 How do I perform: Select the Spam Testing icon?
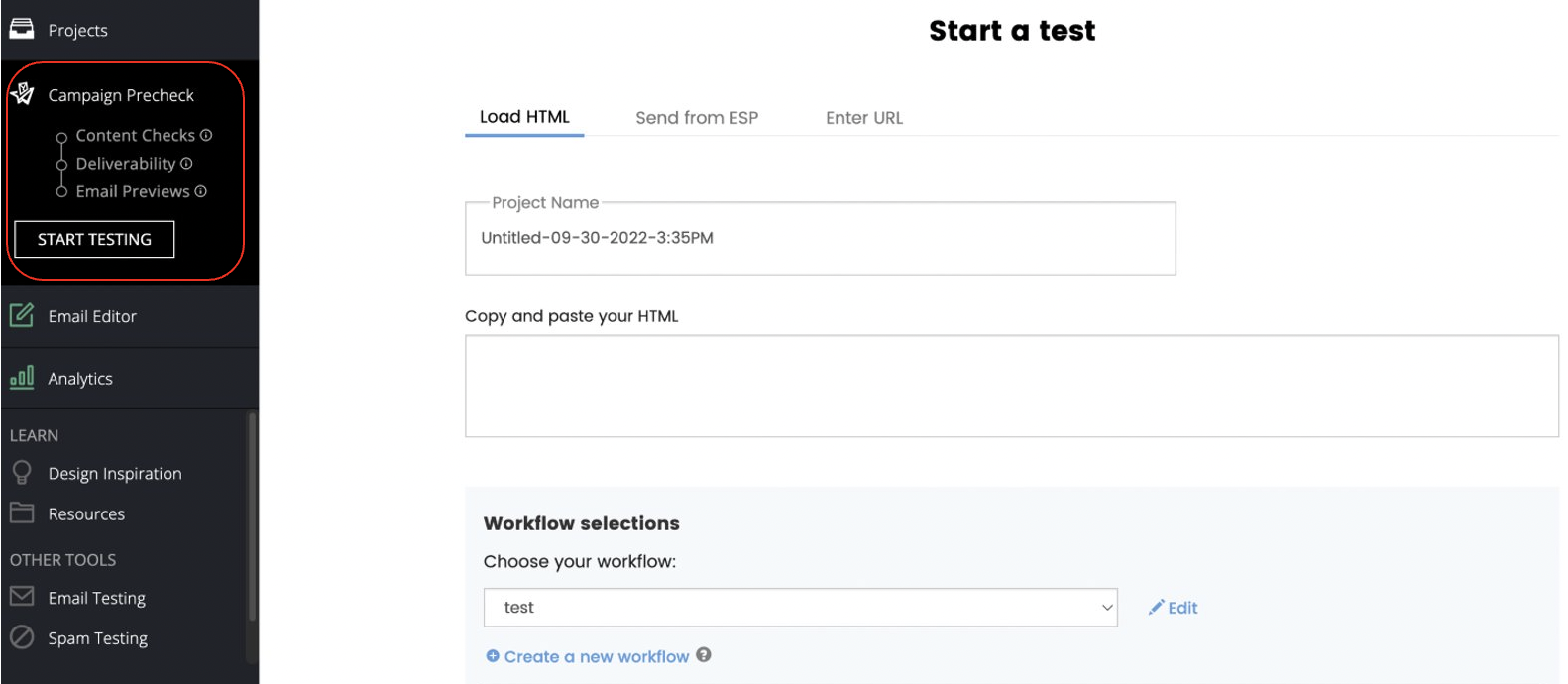click(x=20, y=637)
